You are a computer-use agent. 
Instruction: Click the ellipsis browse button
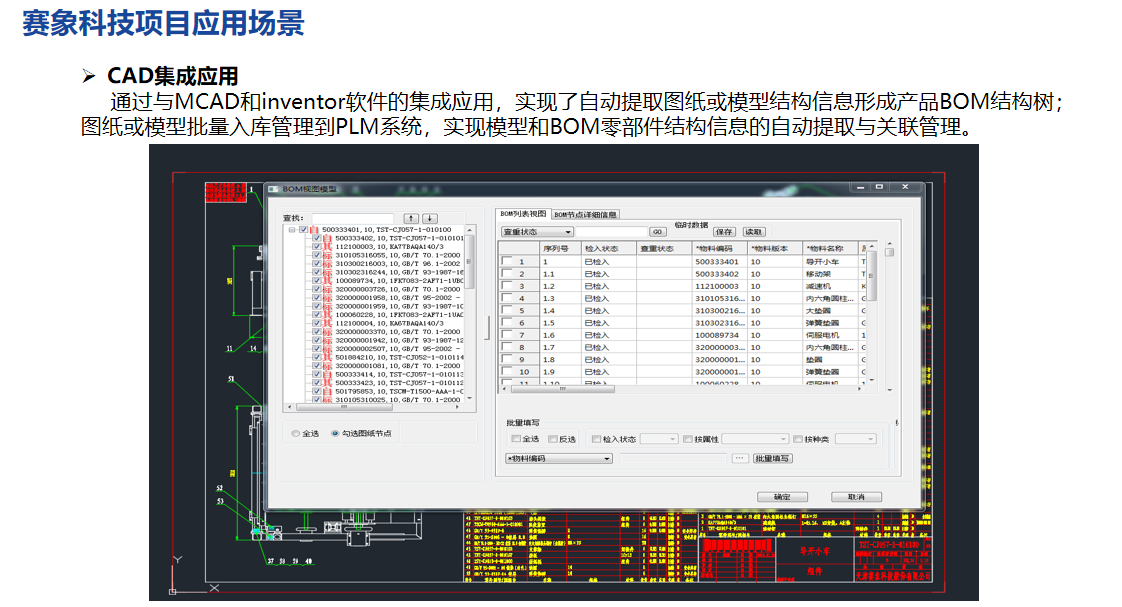click(740, 458)
